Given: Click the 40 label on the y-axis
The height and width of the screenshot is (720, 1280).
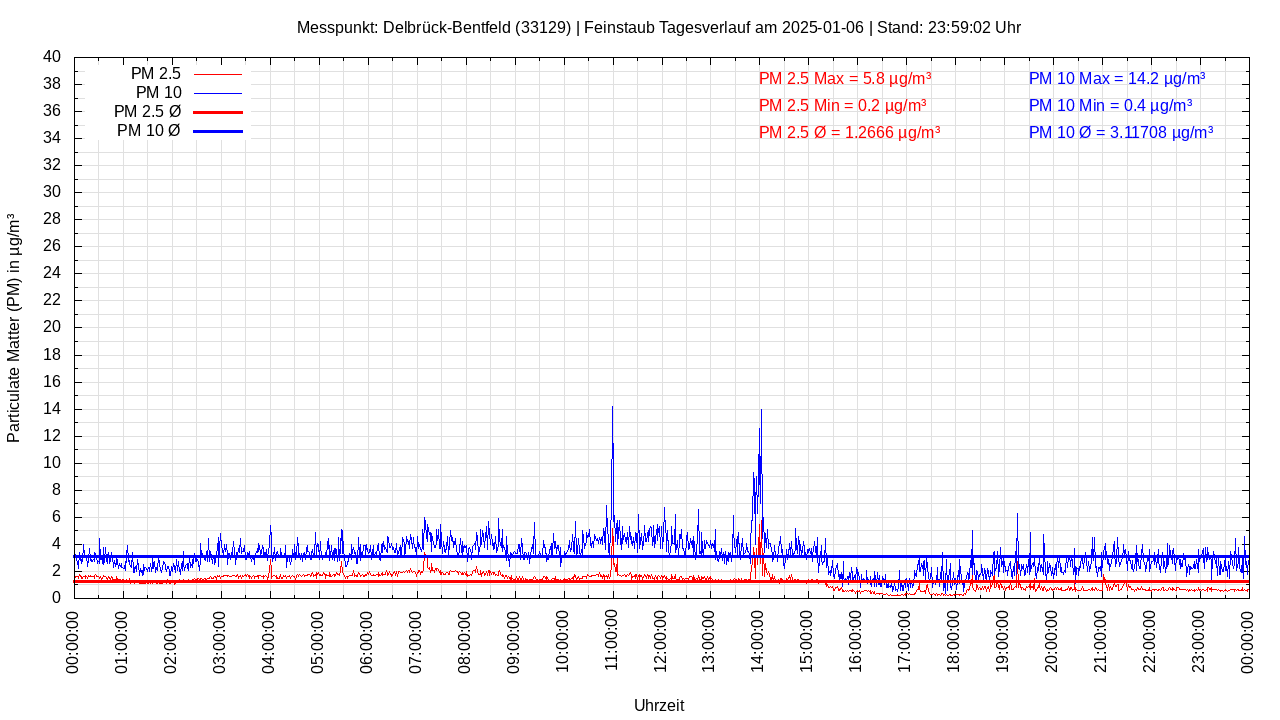Looking at the screenshot, I should pyautogui.click(x=52, y=57).
